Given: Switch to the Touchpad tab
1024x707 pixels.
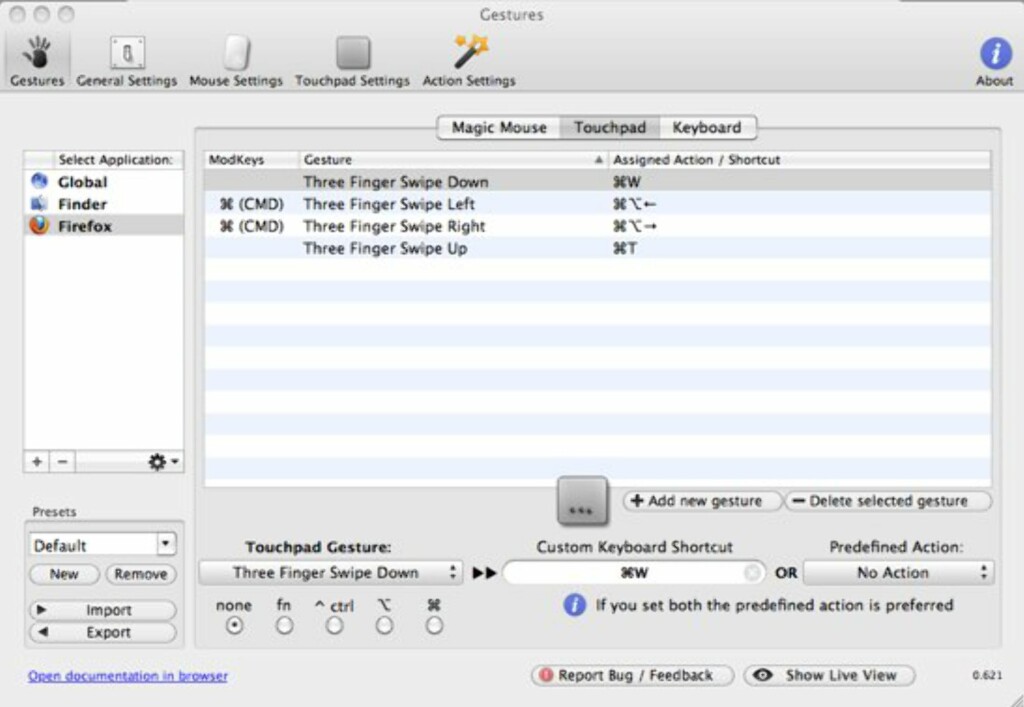Looking at the screenshot, I should coord(610,127).
